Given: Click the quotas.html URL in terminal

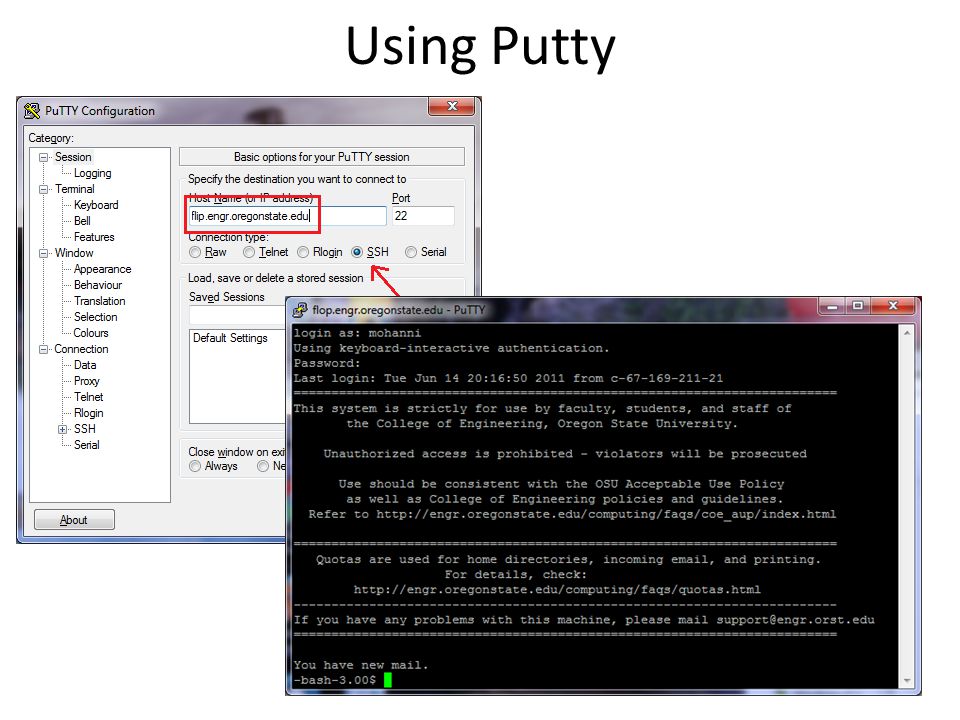Looking at the screenshot, I should click(x=557, y=590).
